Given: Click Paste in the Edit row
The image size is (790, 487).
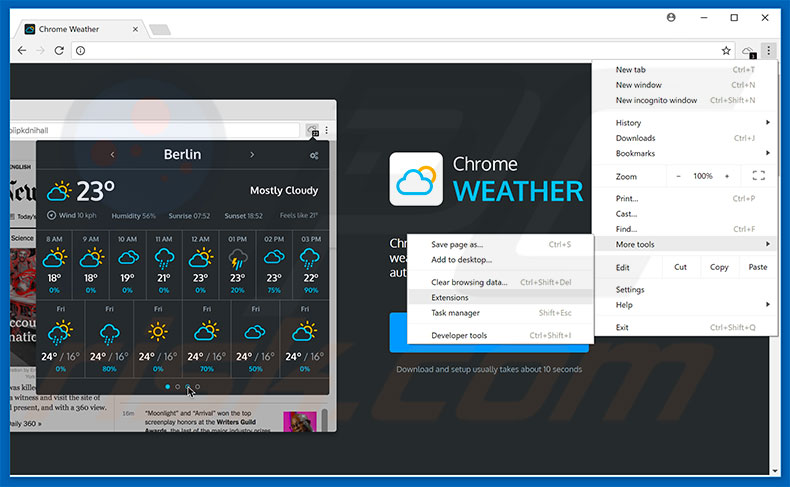Looking at the screenshot, I should (x=757, y=267).
